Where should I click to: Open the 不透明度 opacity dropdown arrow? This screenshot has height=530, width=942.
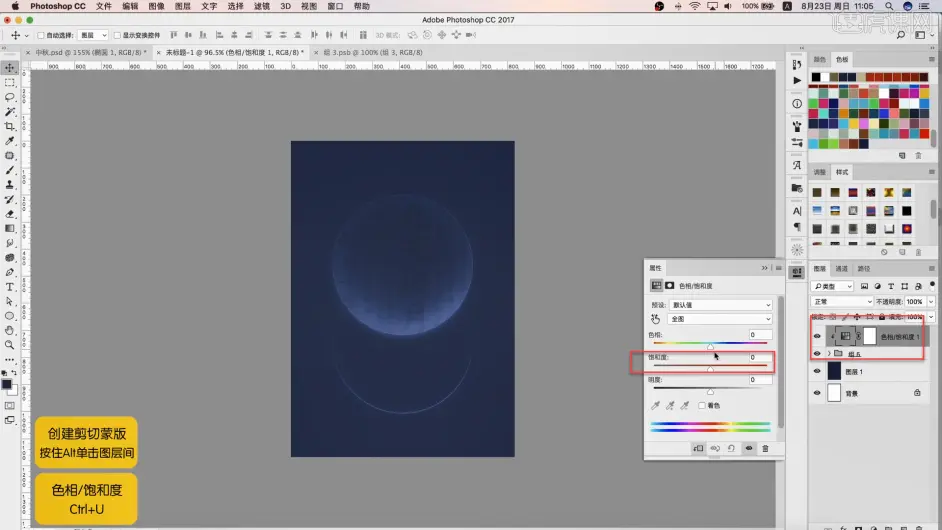coord(931,302)
